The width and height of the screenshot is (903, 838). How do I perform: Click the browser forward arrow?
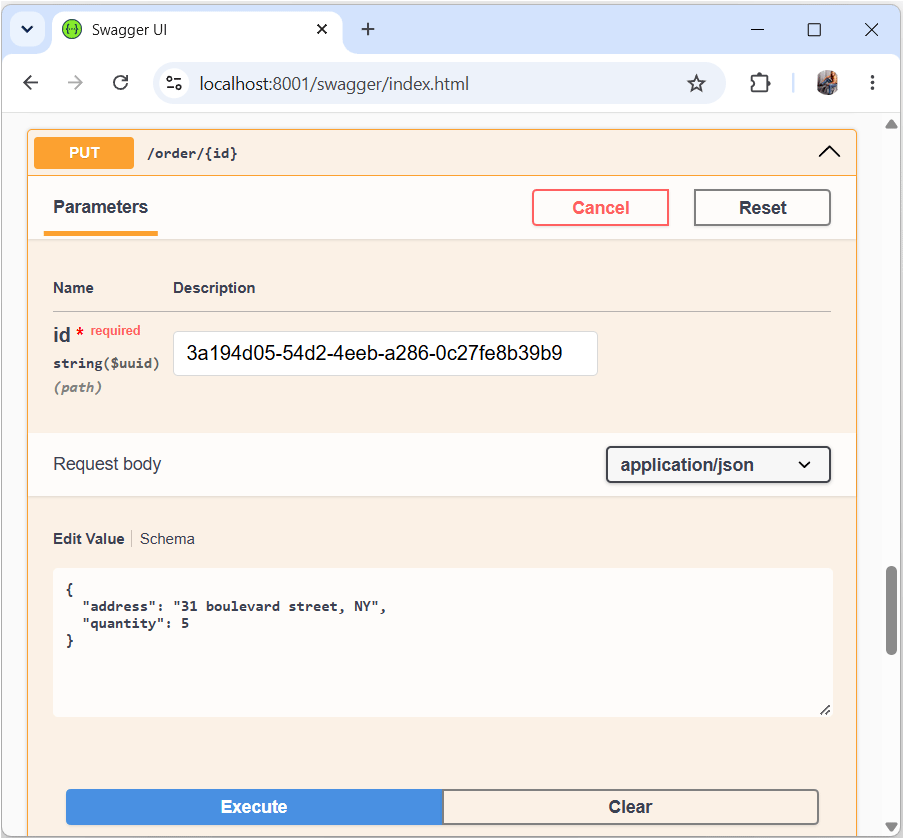click(x=75, y=83)
